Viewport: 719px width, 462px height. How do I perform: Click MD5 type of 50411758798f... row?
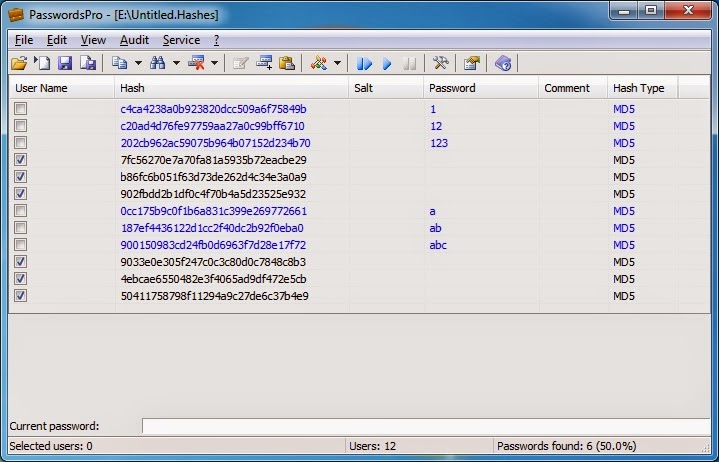[x=624, y=296]
